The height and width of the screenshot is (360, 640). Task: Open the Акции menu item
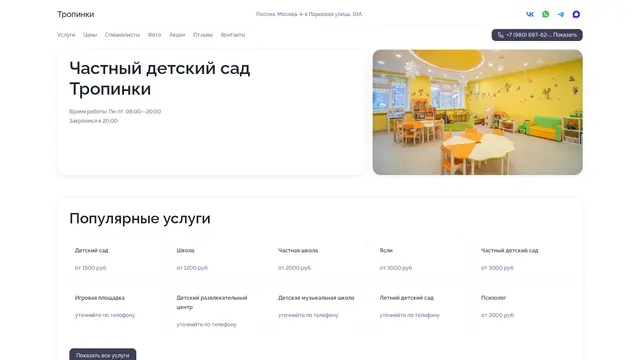pos(177,35)
